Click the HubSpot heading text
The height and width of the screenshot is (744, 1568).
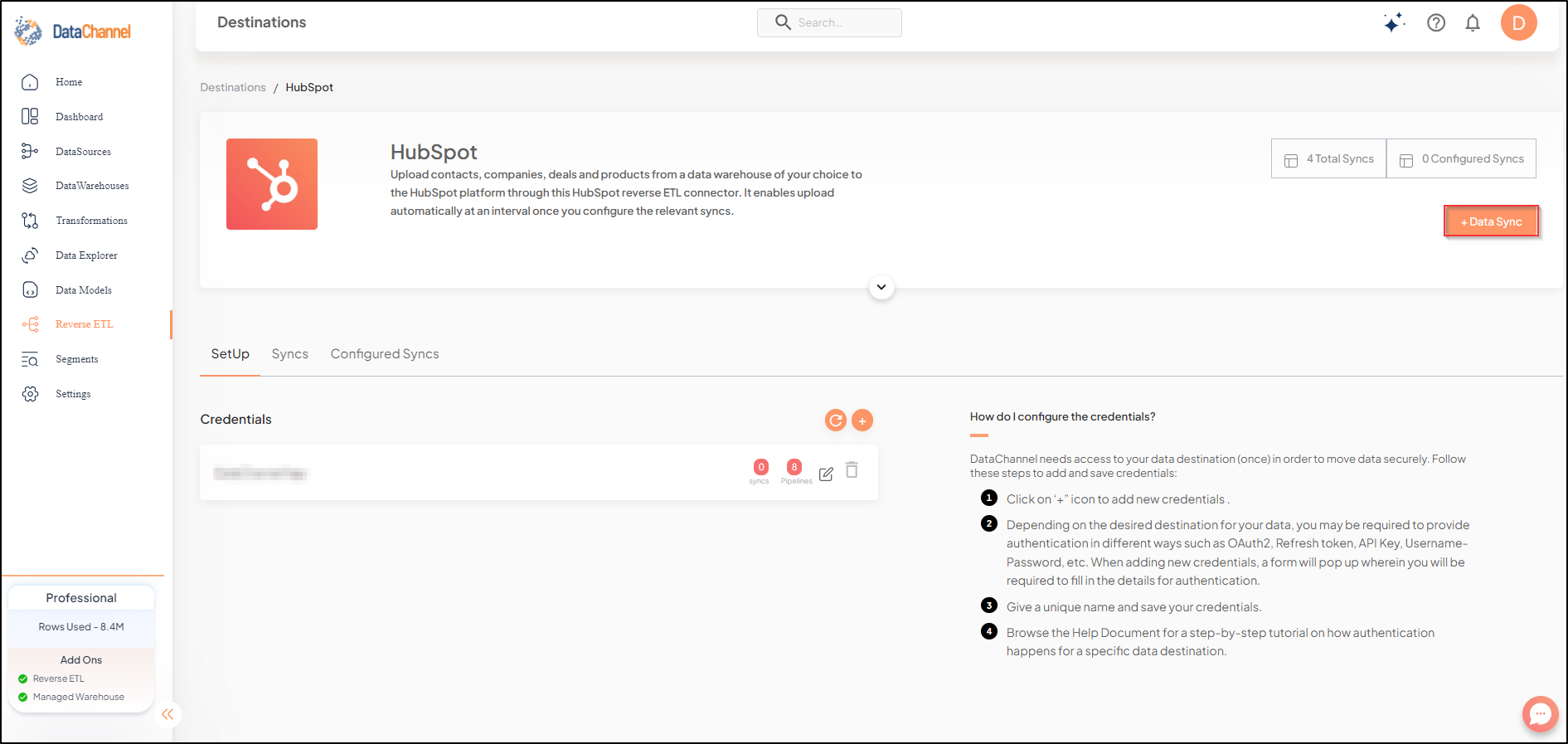(434, 152)
